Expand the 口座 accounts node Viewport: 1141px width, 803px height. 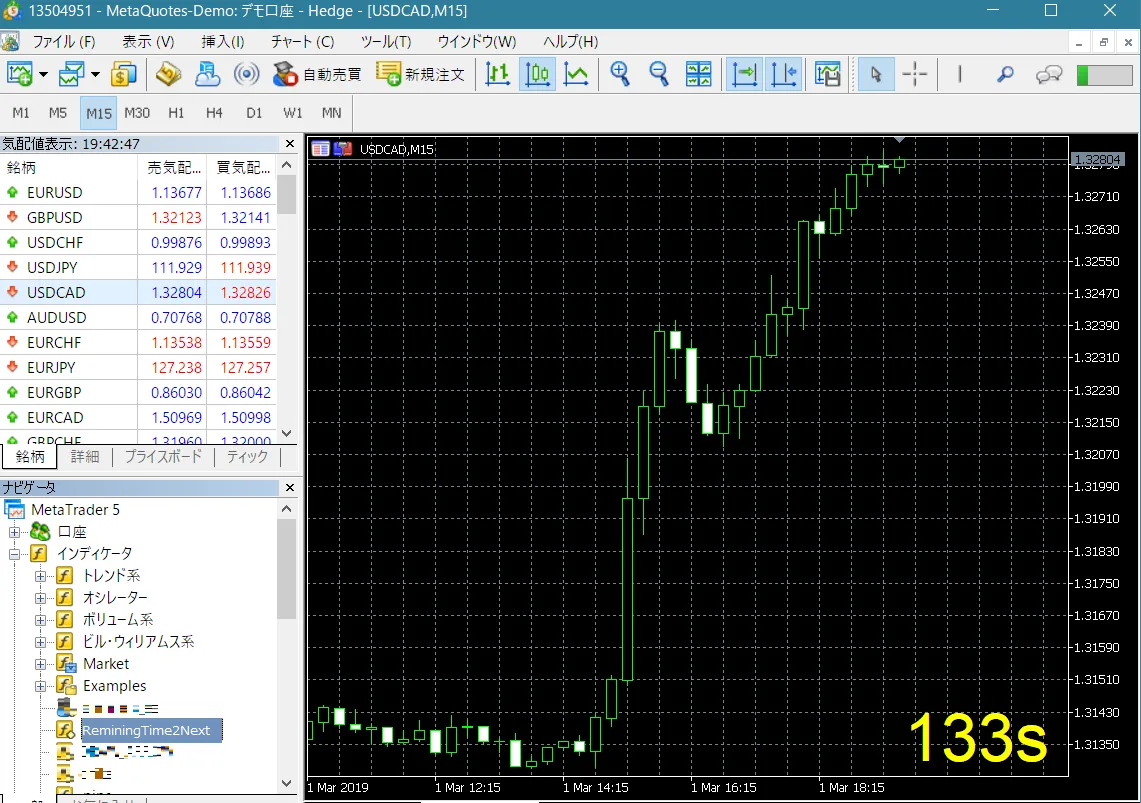point(15,532)
